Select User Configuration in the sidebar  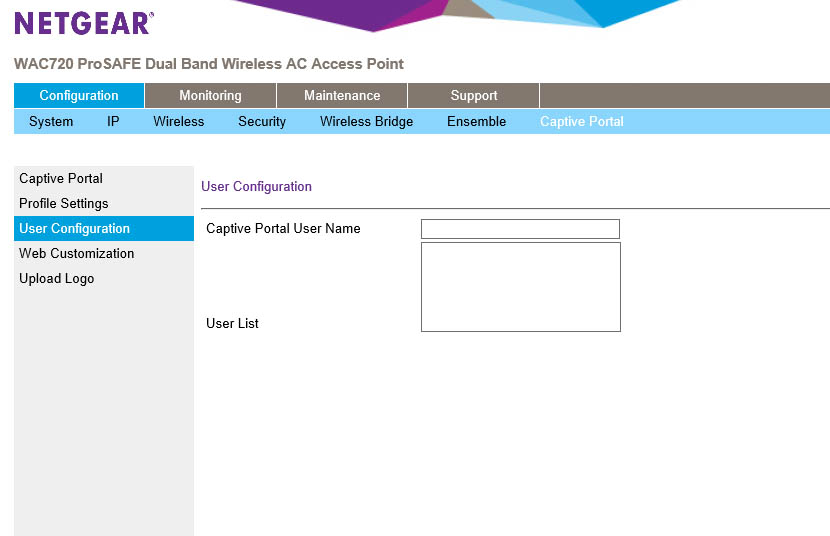[x=104, y=228]
